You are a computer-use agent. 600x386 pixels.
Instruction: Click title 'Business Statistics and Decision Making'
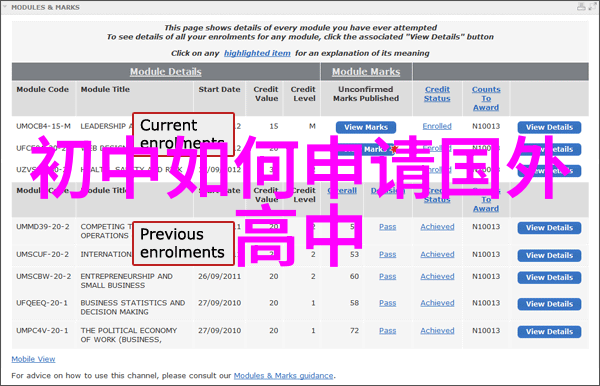pyautogui.click(x=133, y=307)
